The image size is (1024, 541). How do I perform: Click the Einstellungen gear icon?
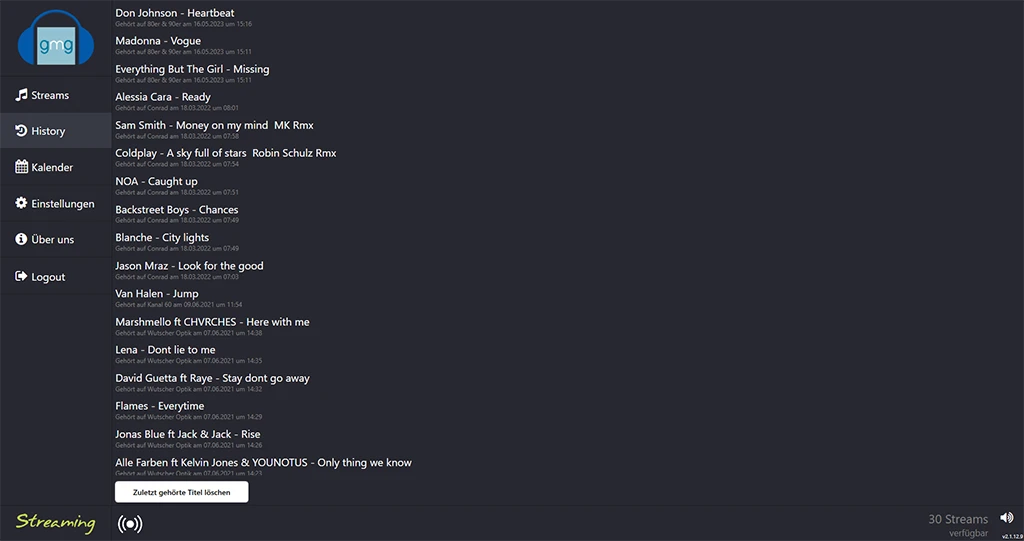(21, 203)
